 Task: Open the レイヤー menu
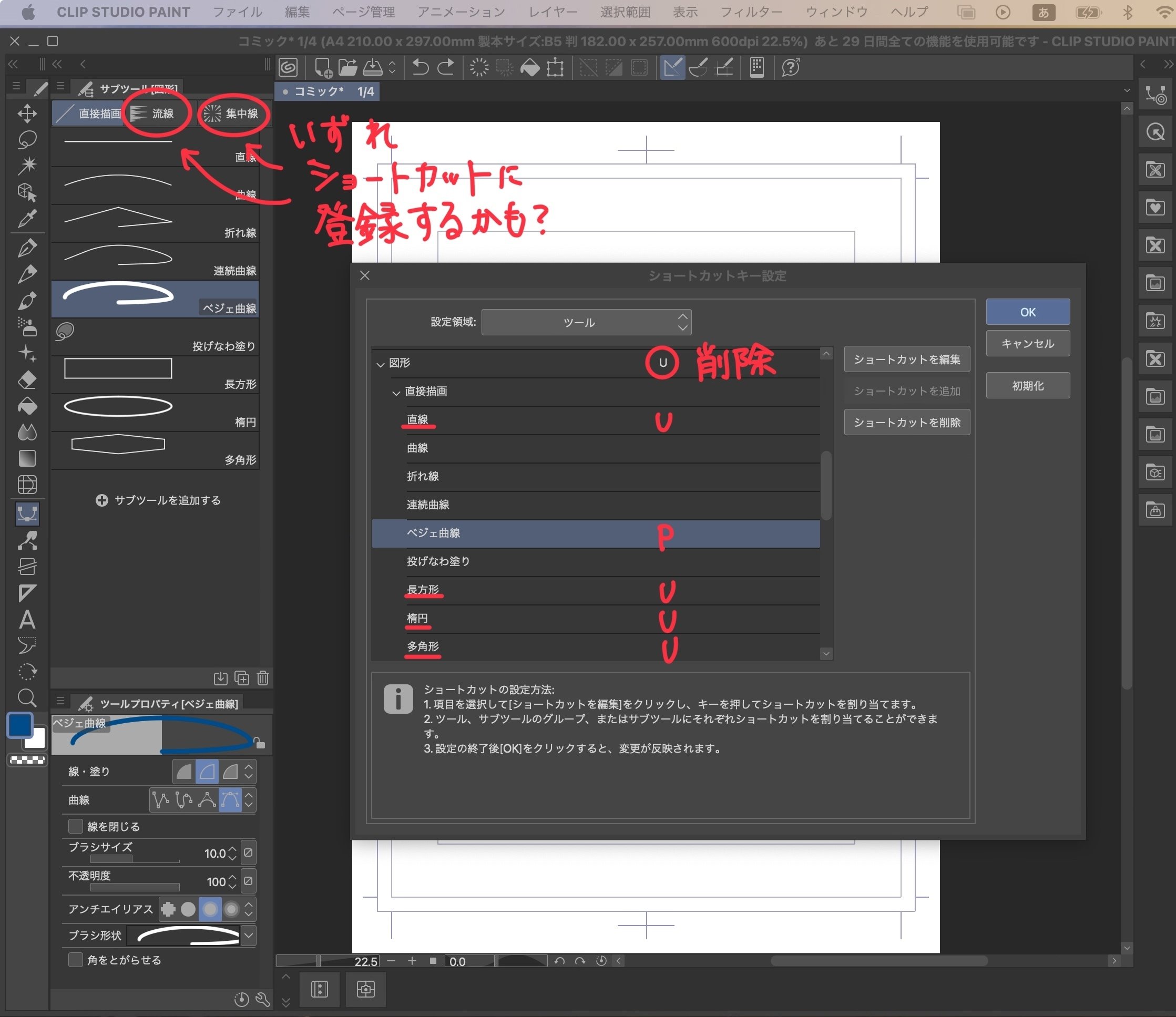[553, 12]
